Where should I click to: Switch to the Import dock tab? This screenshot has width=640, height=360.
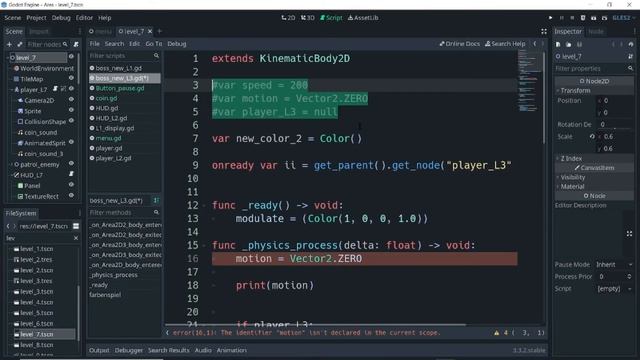39,31
